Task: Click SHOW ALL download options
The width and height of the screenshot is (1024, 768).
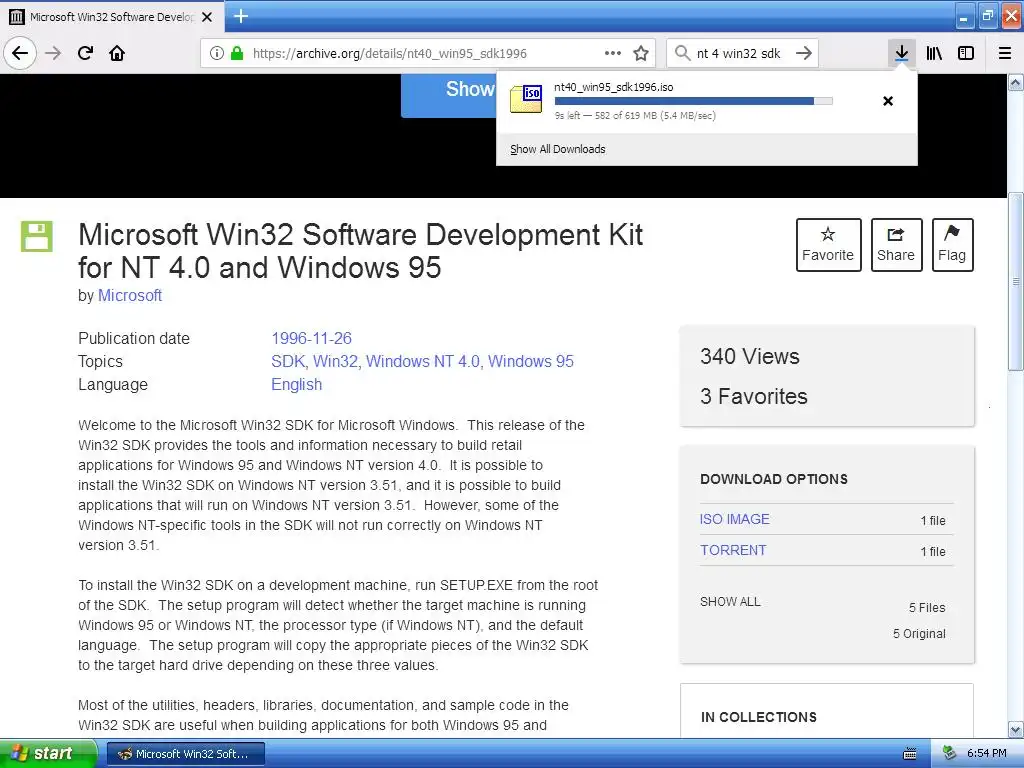Action: point(730,601)
